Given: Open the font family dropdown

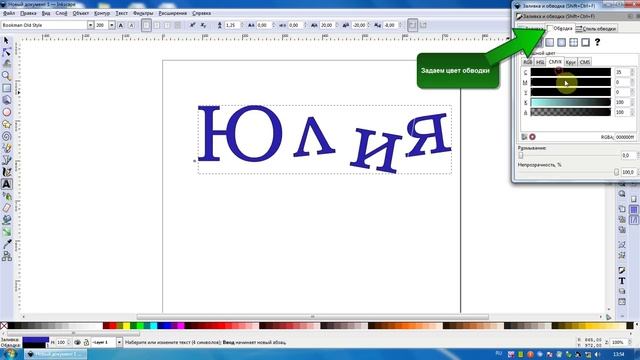Looking at the screenshot, I should click(90, 25).
